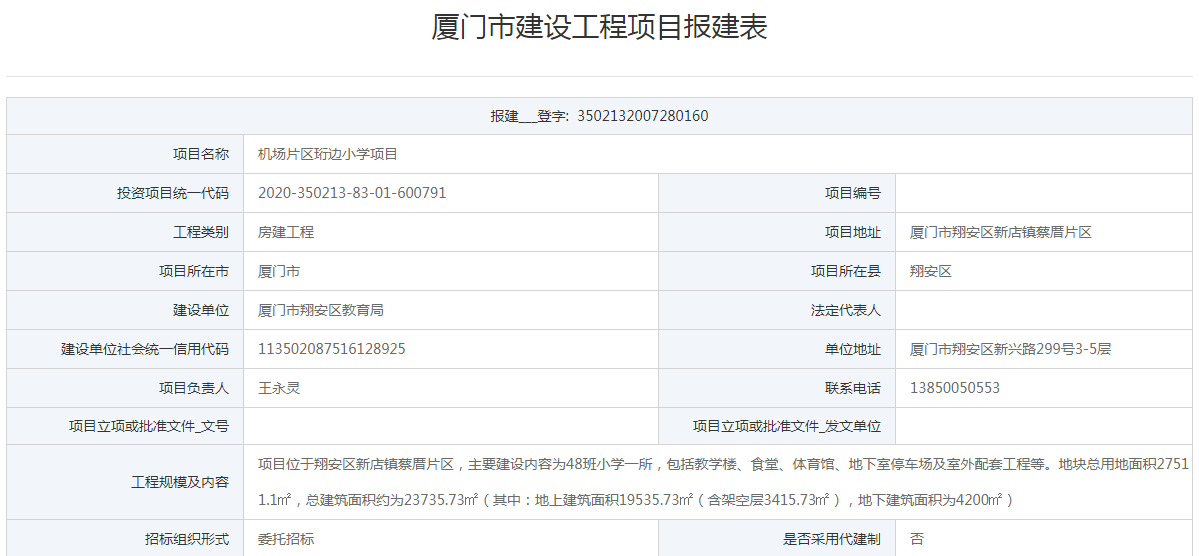Select the 否 value for 代建制
1199x556 pixels.
click(917, 539)
